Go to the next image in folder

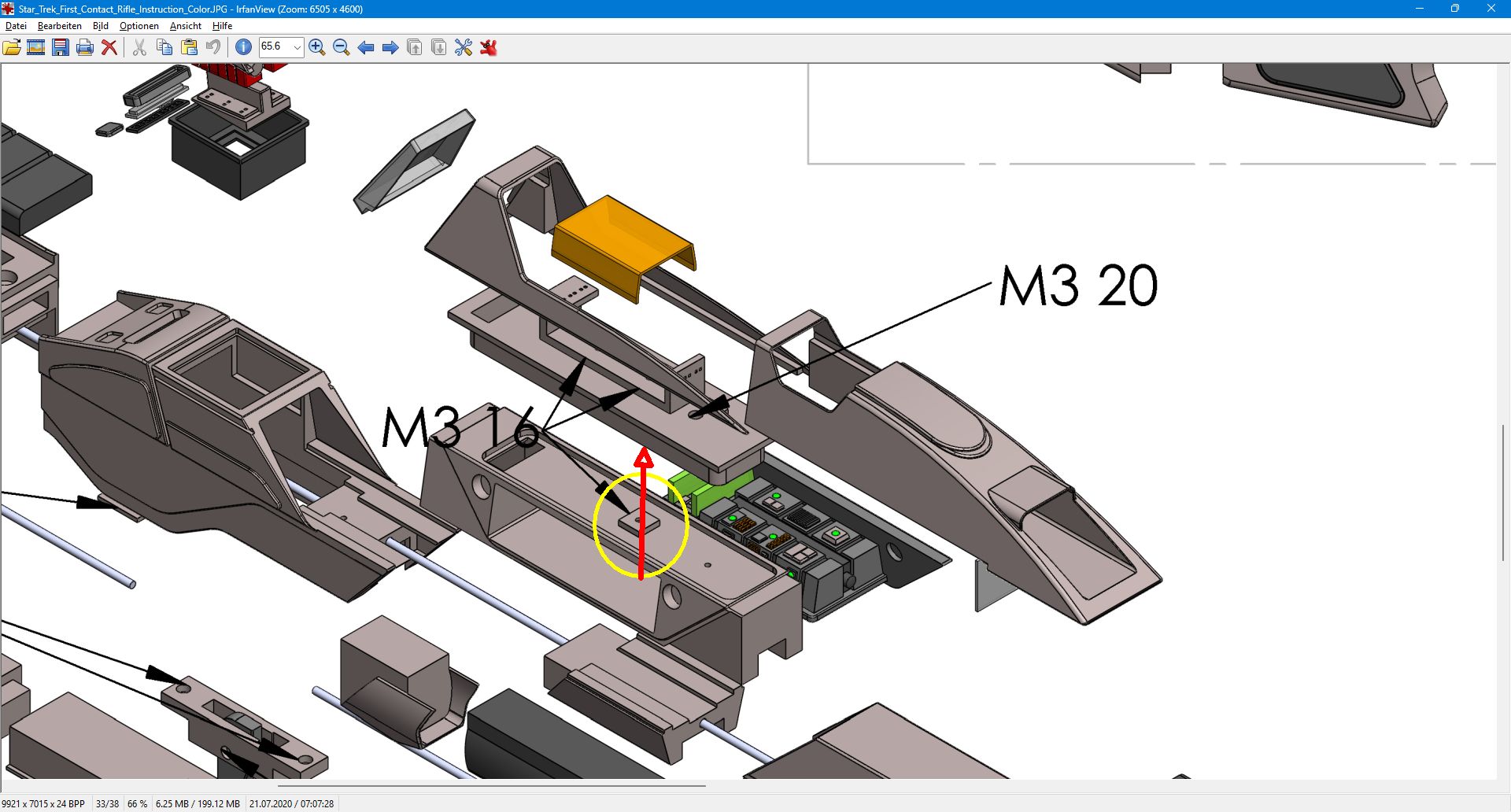click(390, 47)
